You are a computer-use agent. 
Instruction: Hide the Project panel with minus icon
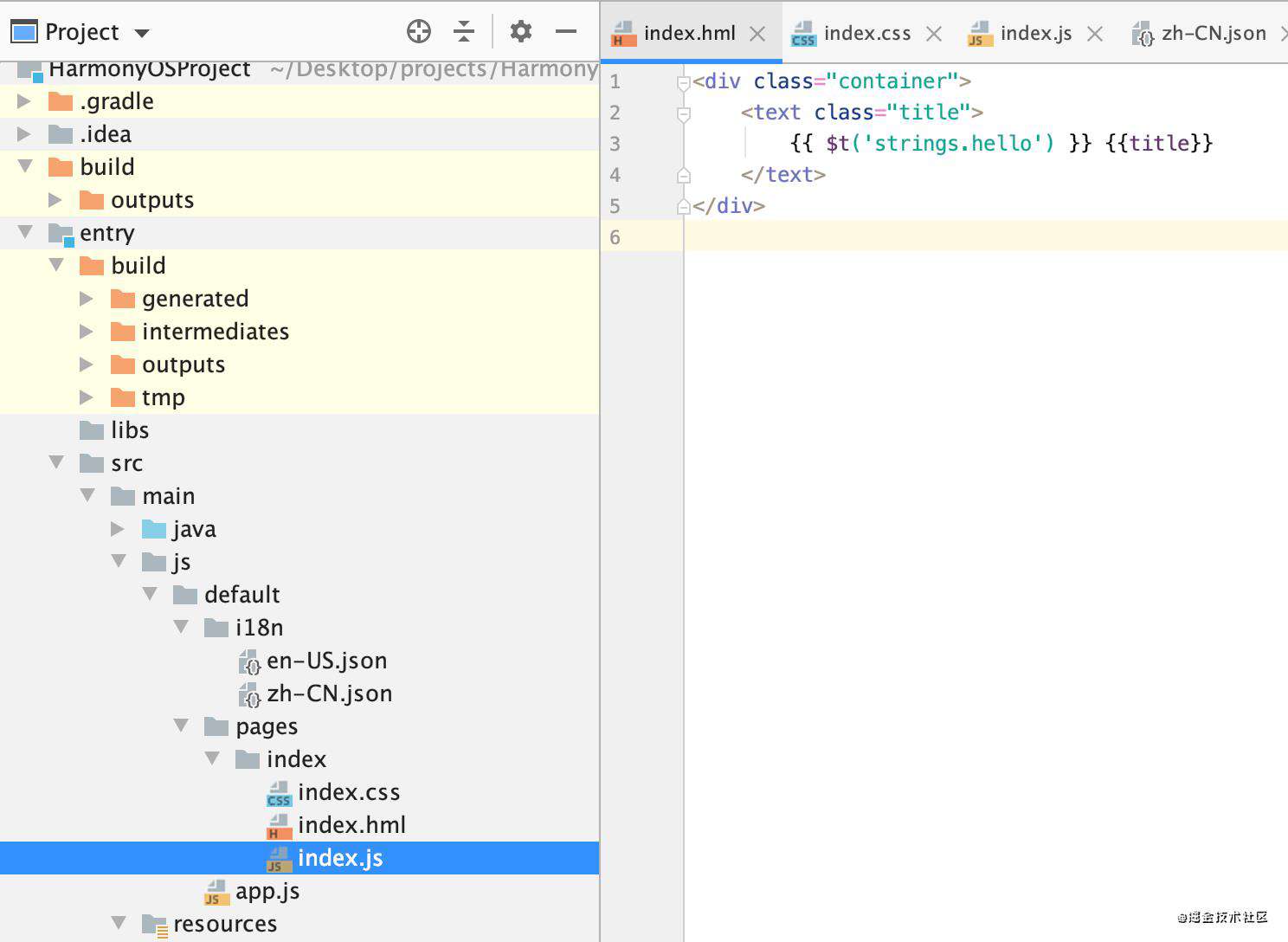click(x=566, y=32)
